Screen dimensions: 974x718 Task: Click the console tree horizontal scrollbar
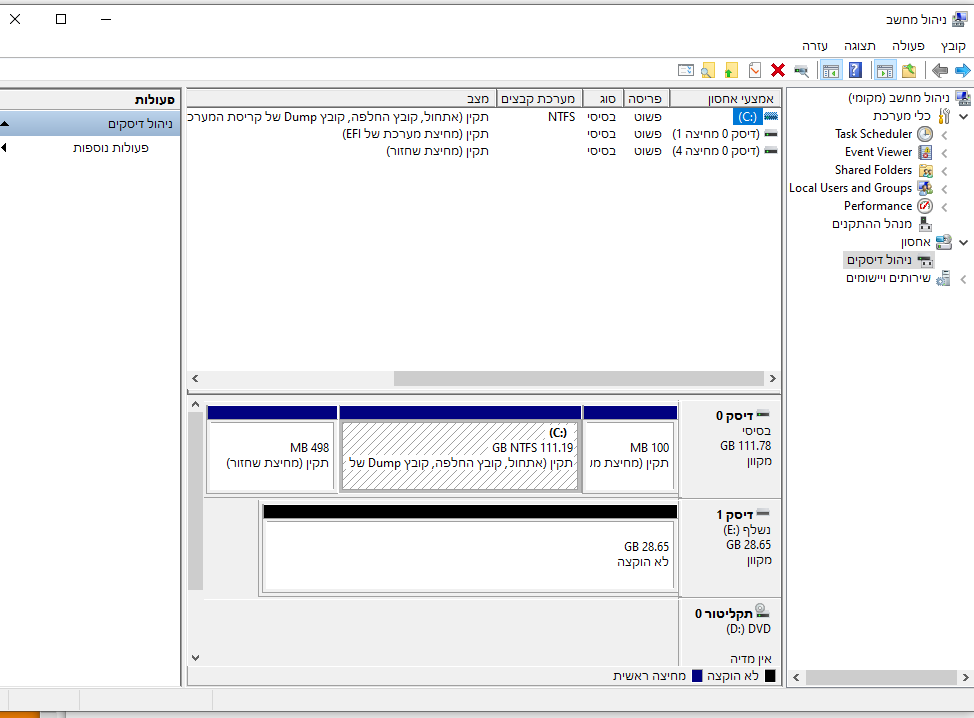point(880,678)
